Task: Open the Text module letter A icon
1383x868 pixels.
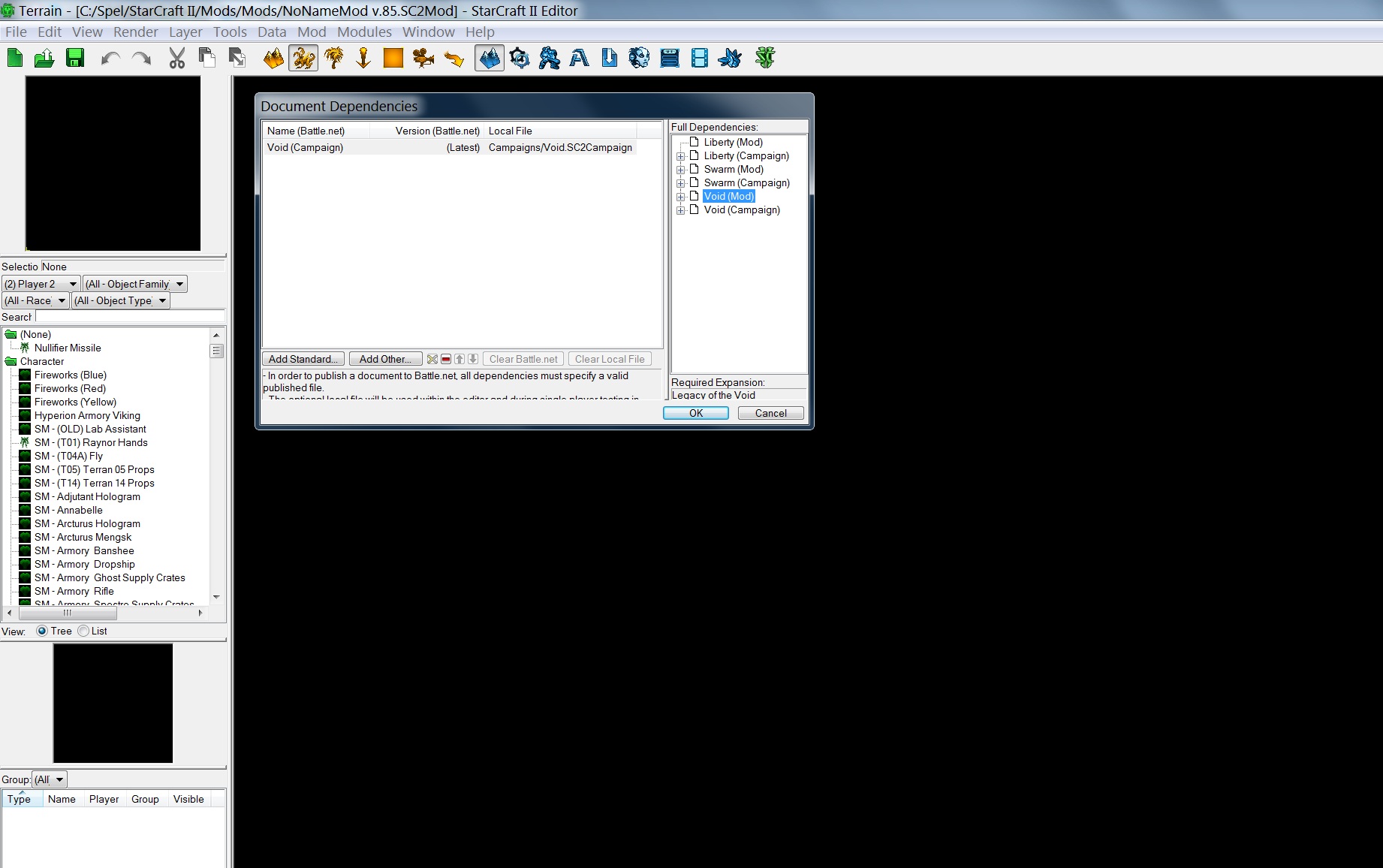Action: coord(580,58)
